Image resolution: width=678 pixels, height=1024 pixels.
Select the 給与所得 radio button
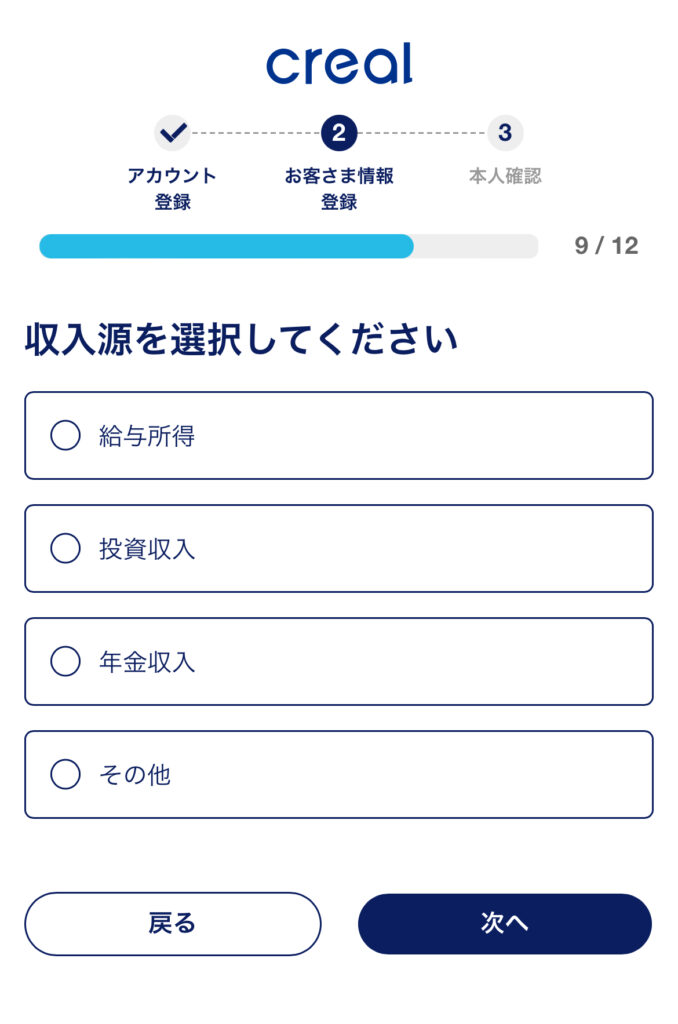pos(66,436)
